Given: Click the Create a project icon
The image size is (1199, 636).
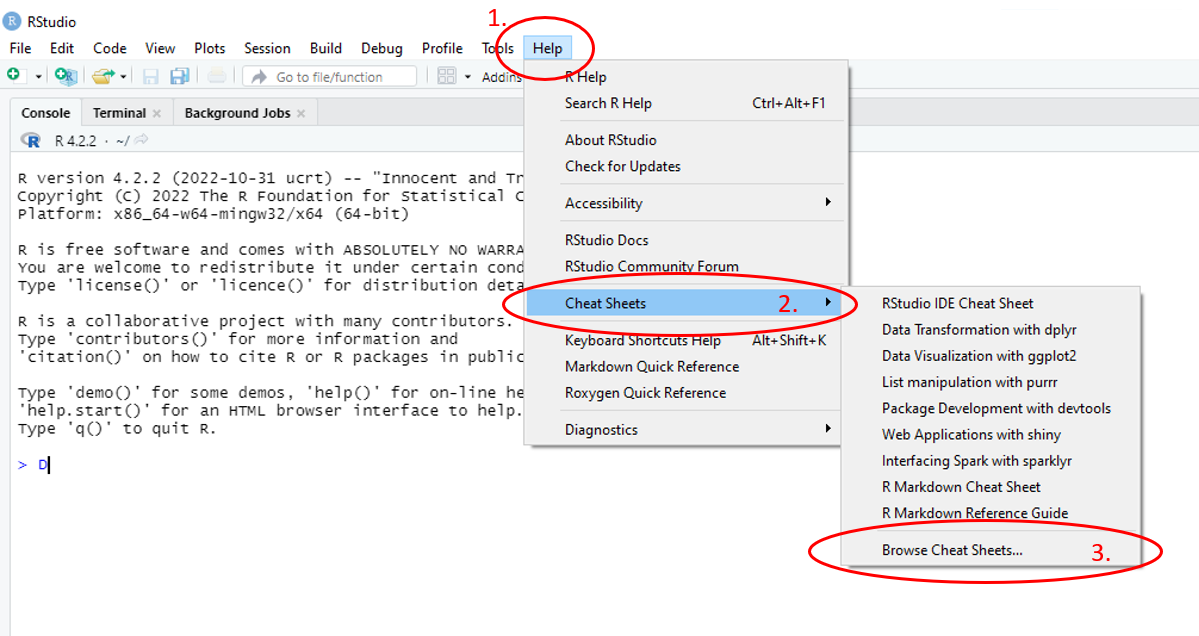Looking at the screenshot, I should coord(66,76).
